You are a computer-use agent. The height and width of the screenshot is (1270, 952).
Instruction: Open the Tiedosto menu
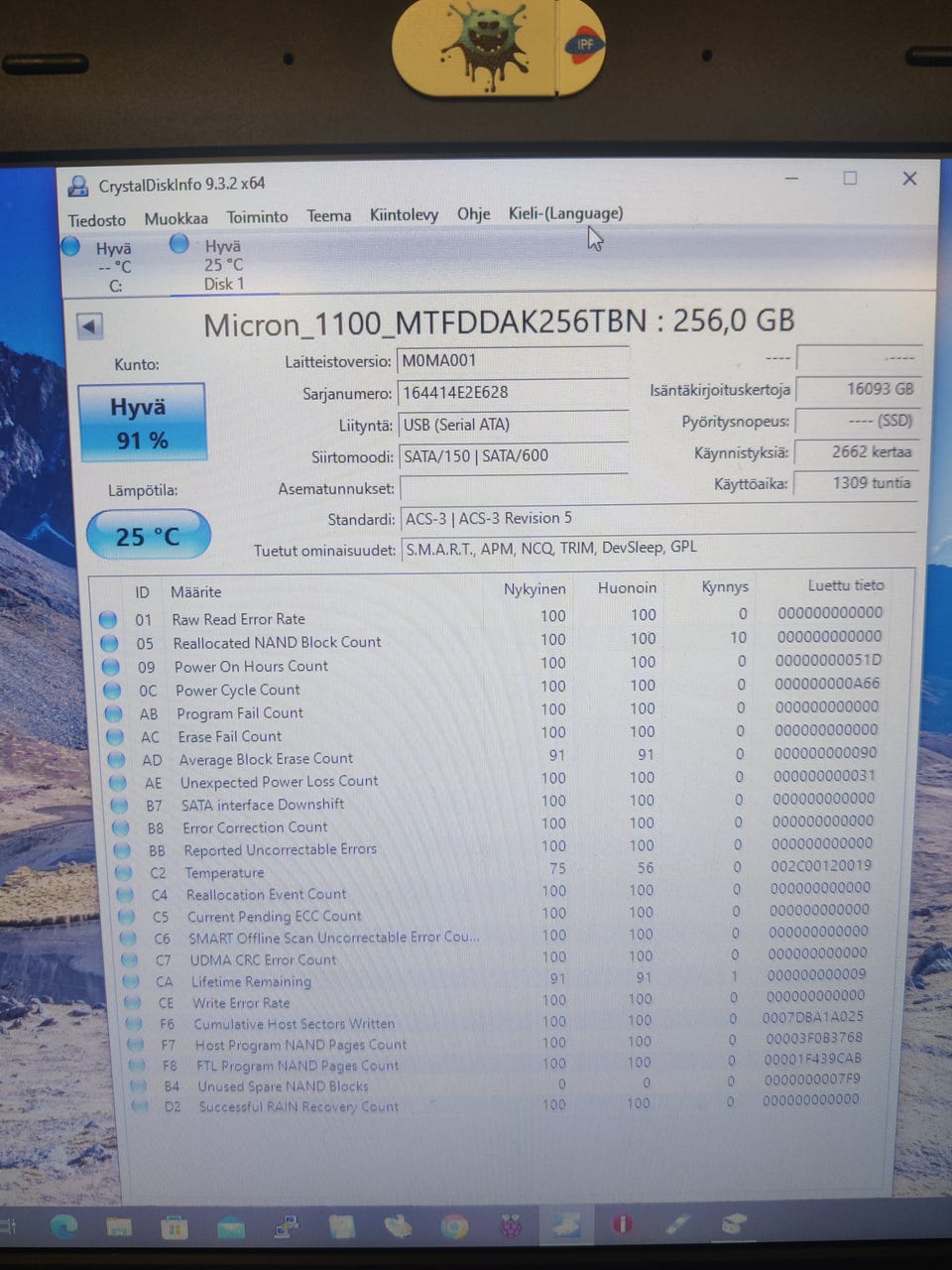(x=97, y=220)
